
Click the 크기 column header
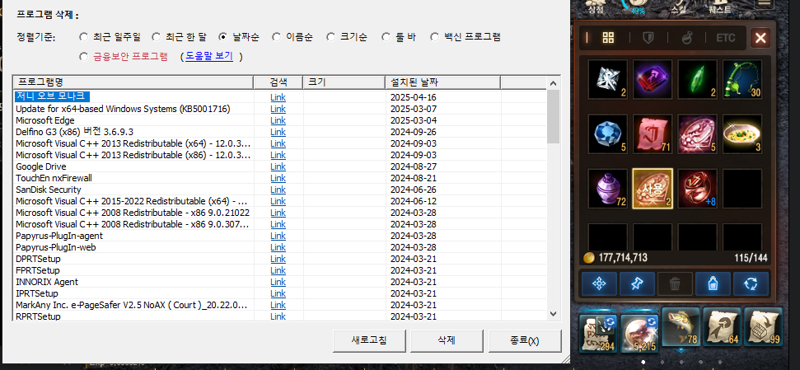click(x=344, y=82)
